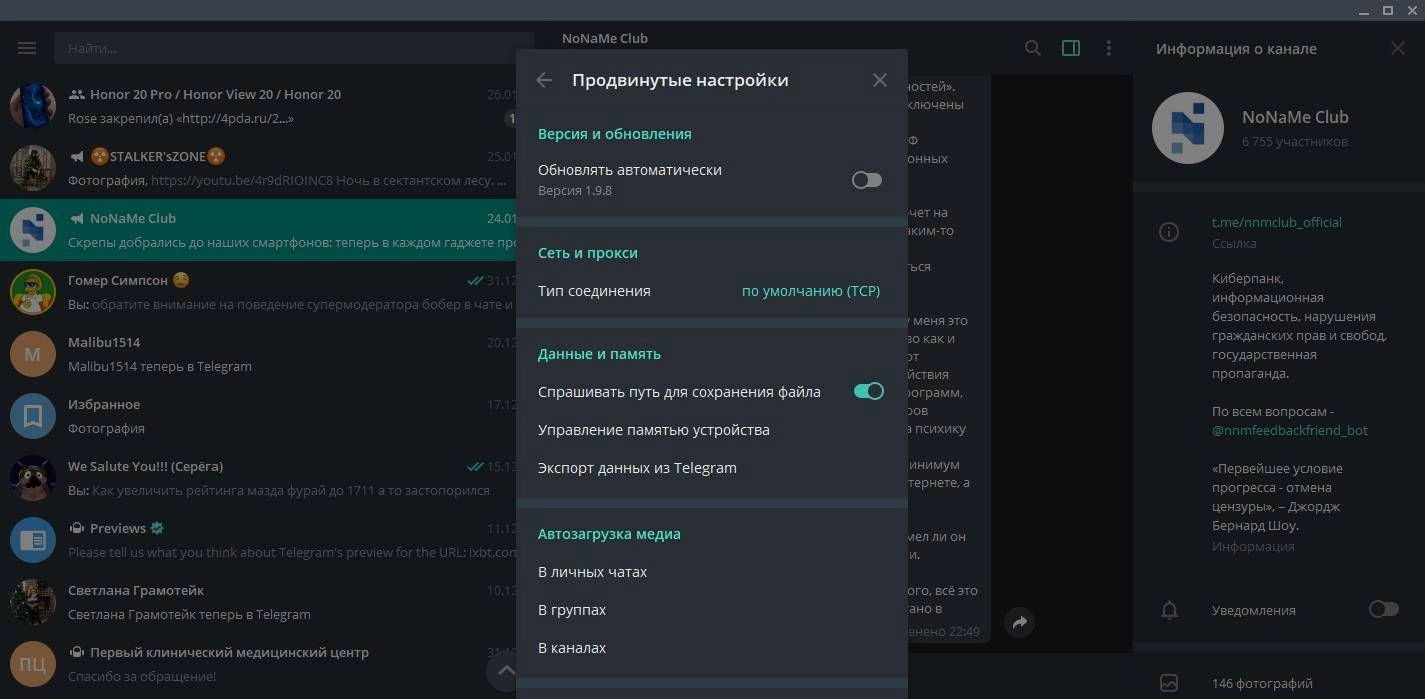
Task: Select the NoNaMe Club chat row
Action: (258, 230)
